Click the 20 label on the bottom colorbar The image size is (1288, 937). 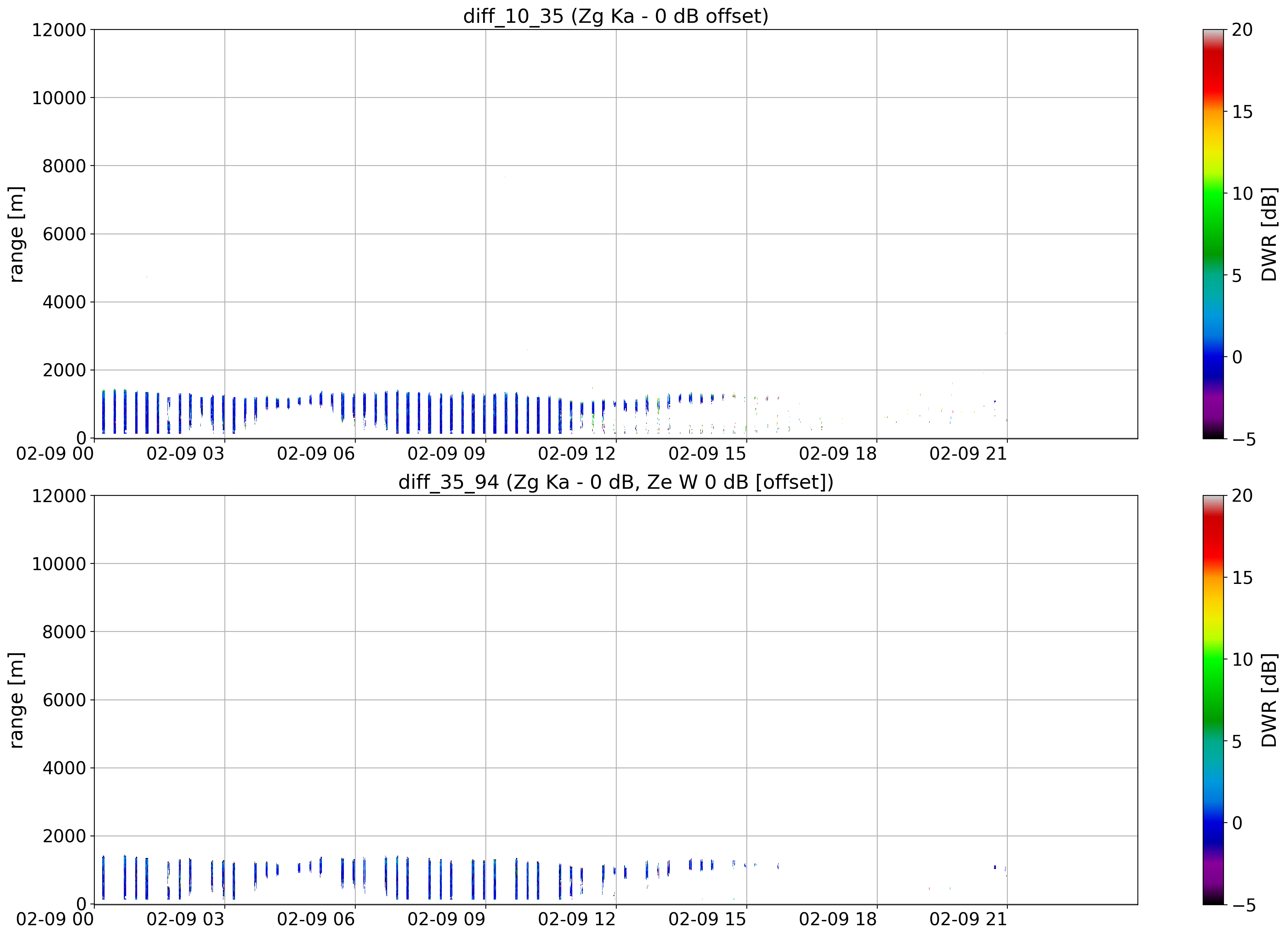click(x=1242, y=495)
